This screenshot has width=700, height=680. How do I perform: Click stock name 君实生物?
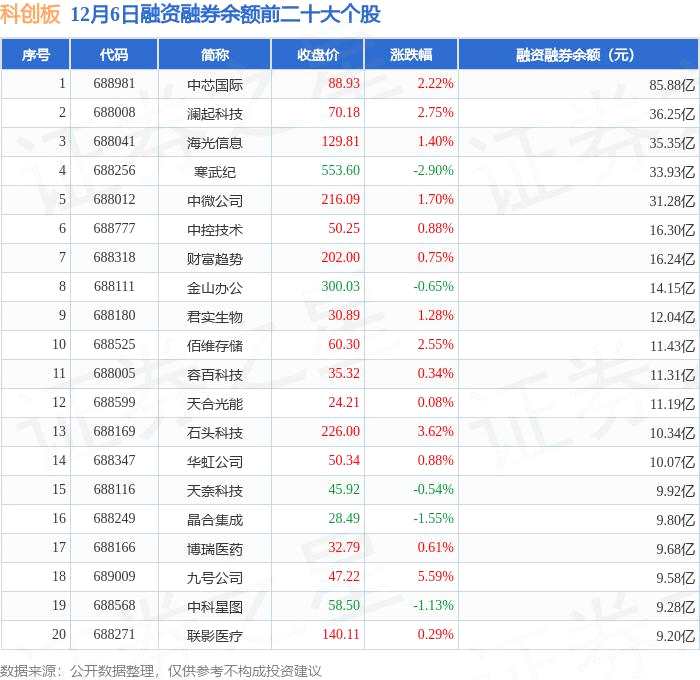click(215, 317)
